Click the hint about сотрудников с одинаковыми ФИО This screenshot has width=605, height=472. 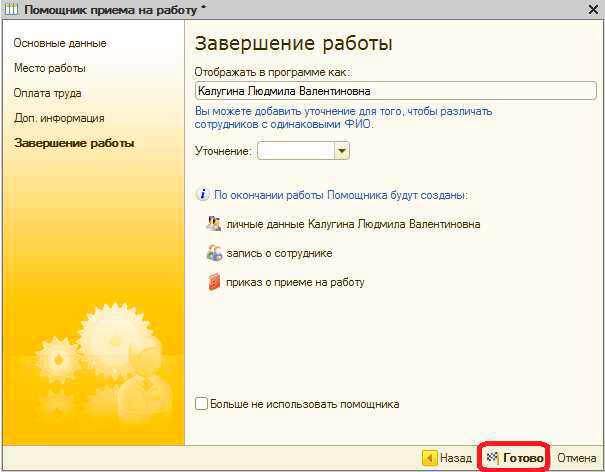[343, 118]
